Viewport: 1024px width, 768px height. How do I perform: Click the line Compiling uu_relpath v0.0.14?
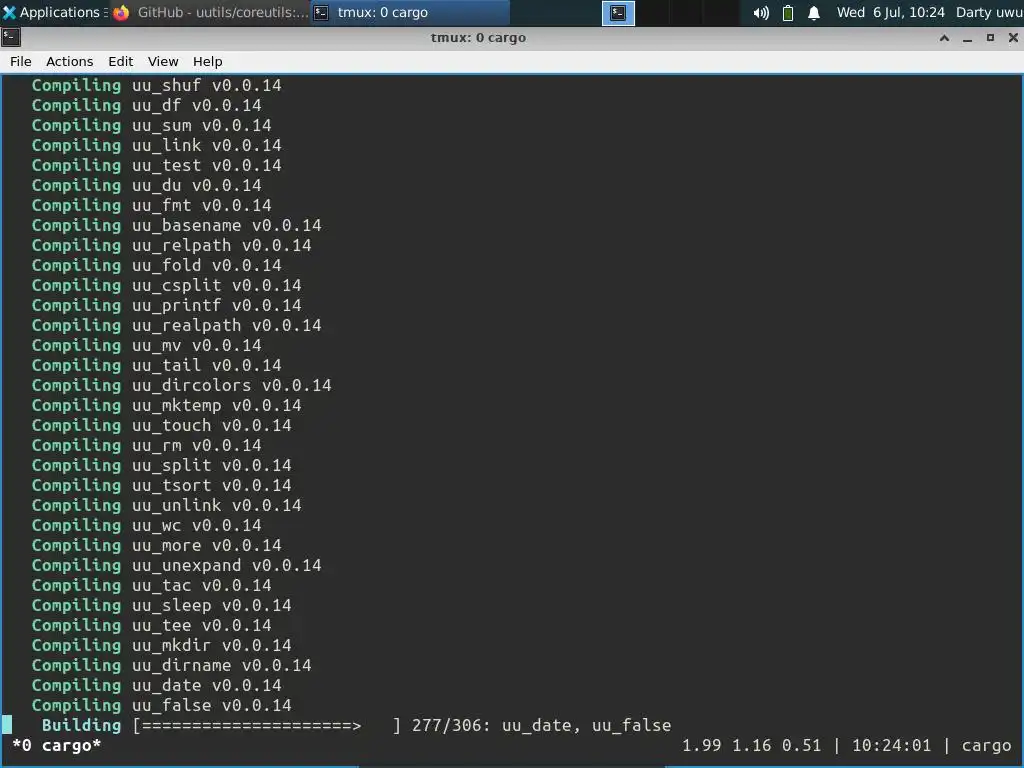(x=172, y=246)
